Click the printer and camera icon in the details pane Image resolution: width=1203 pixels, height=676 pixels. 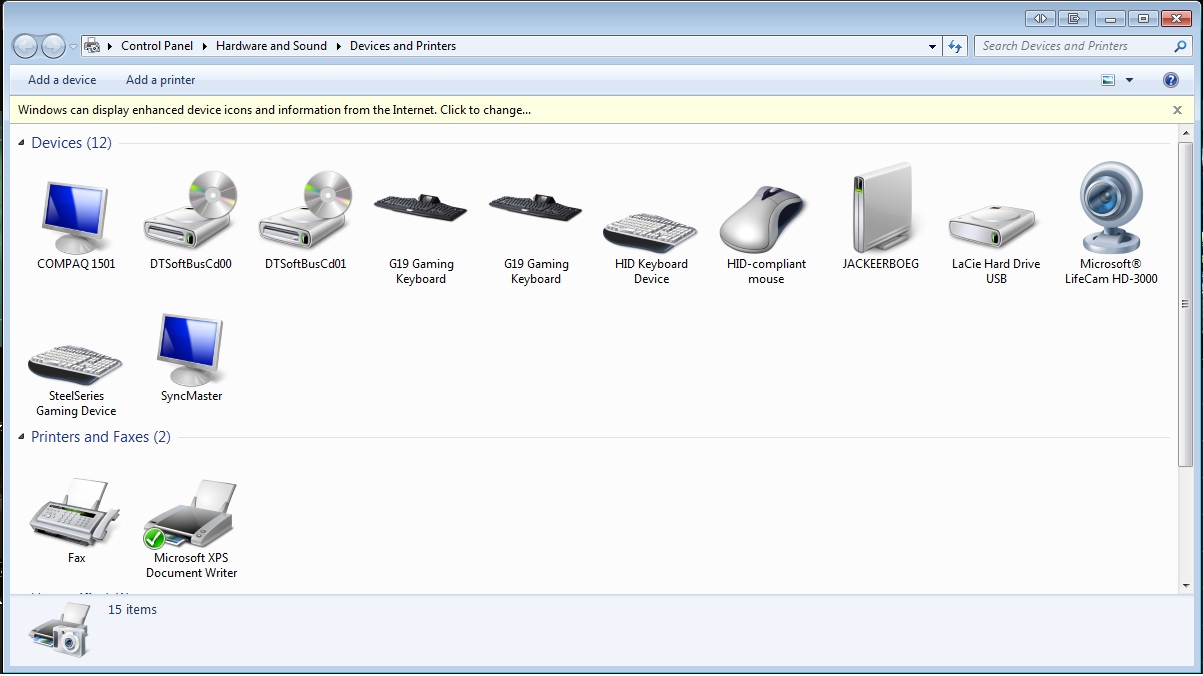pos(60,629)
